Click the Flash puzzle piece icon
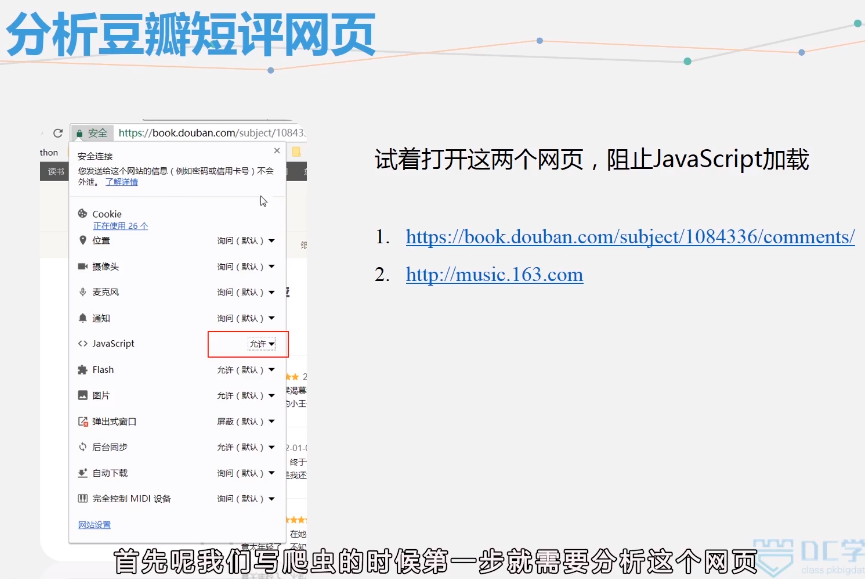The width and height of the screenshot is (865, 579). pyautogui.click(x=83, y=369)
